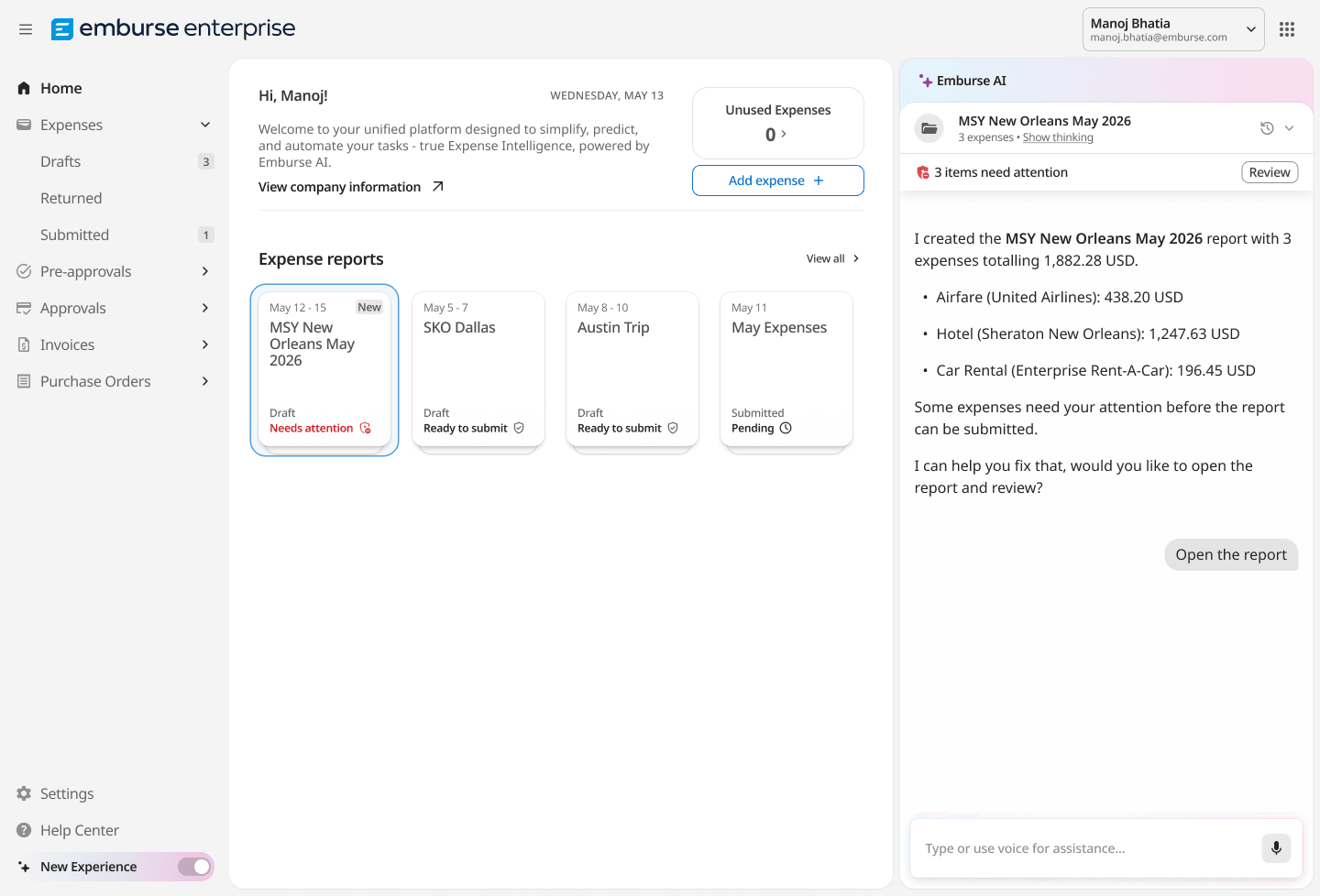Open the MSY New Orleans May 2026 card
The height and width of the screenshot is (896, 1320).
click(324, 369)
